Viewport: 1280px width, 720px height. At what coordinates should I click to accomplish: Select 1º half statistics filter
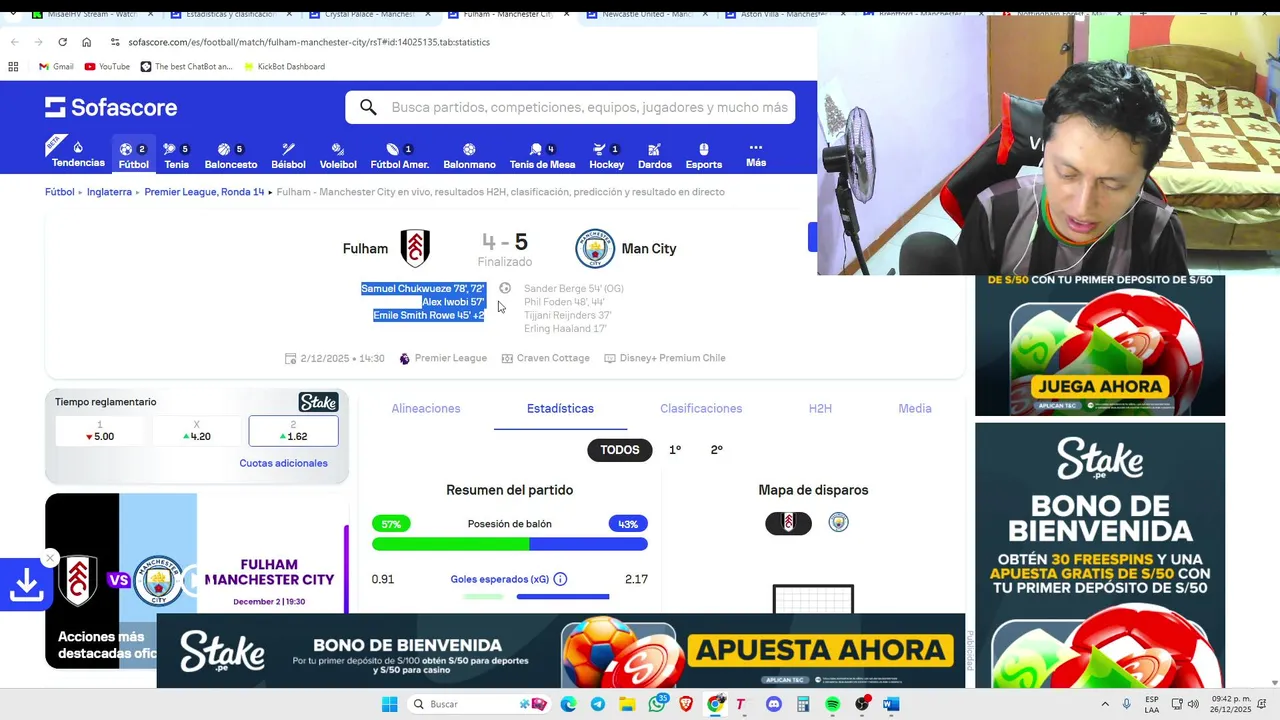click(675, 450)
